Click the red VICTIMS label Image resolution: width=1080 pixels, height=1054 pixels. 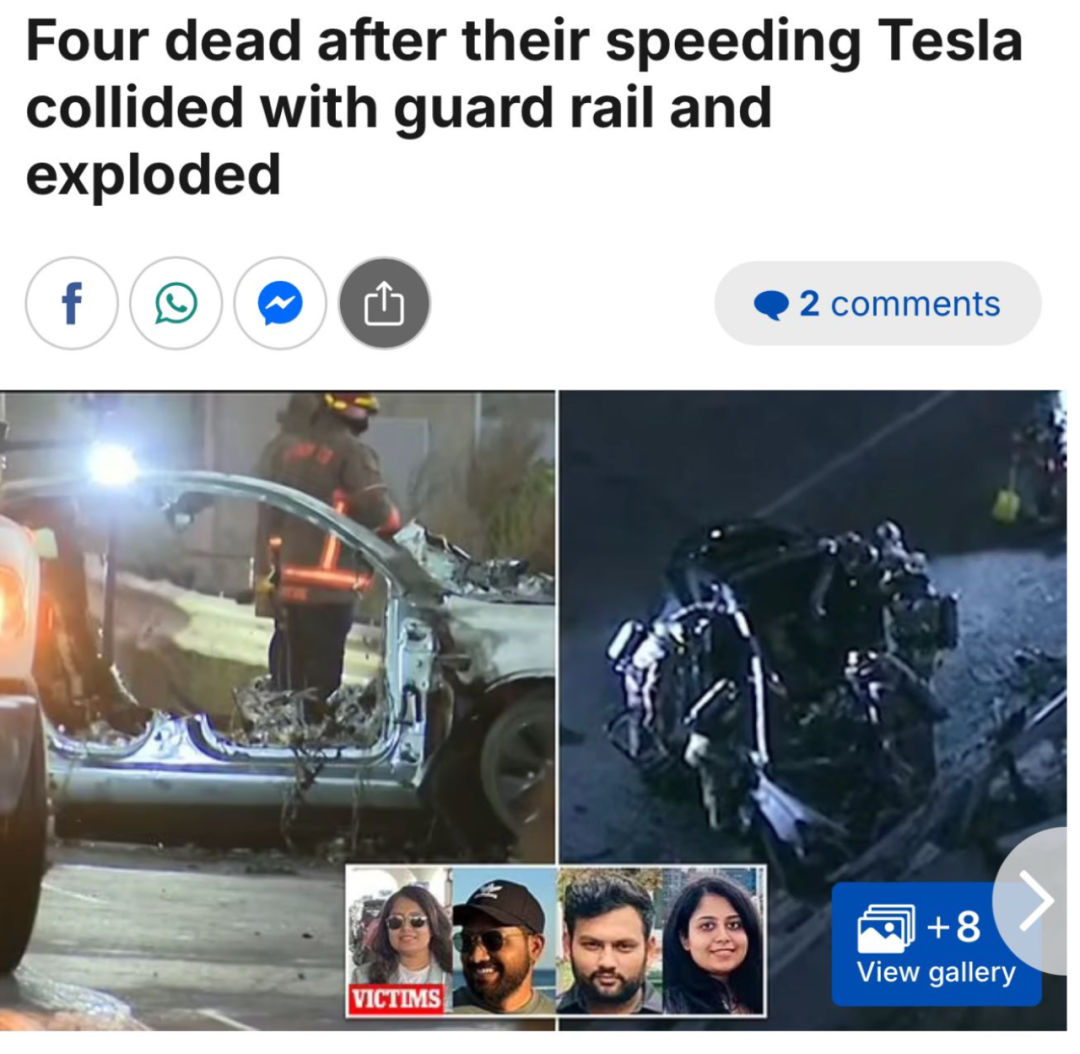(396, 998)
